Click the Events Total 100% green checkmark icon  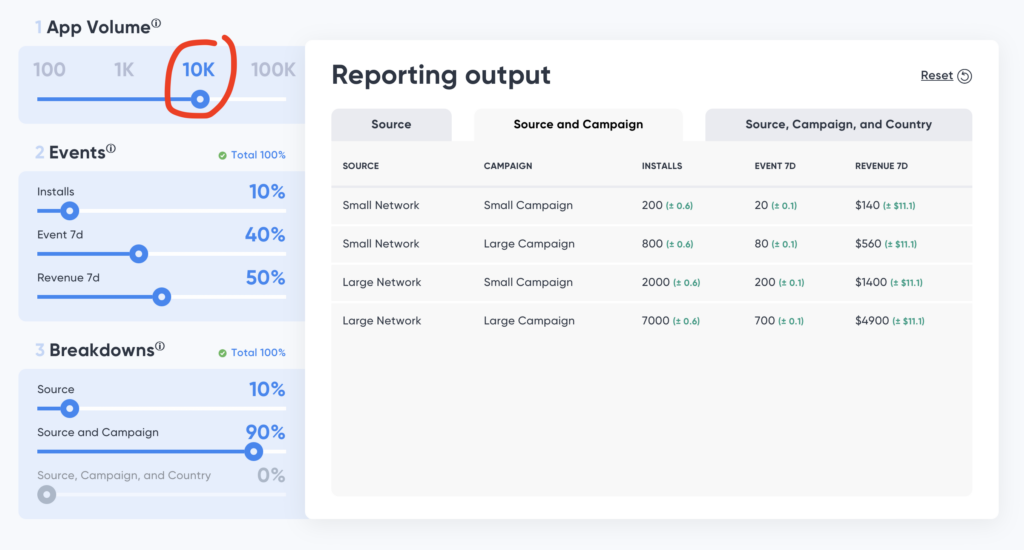coord(223,155)
